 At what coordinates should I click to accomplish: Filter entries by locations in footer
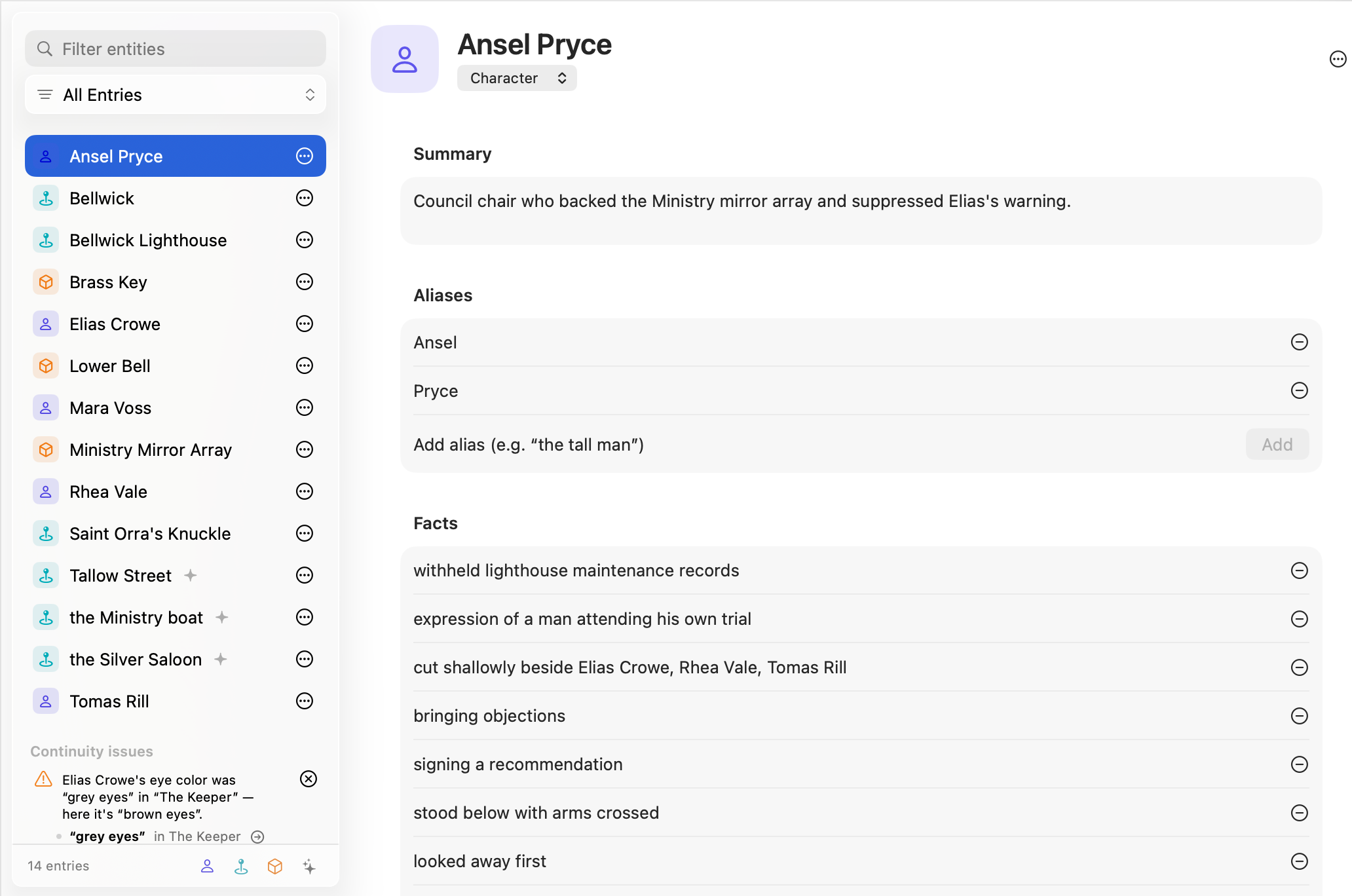tap(241, 866)
